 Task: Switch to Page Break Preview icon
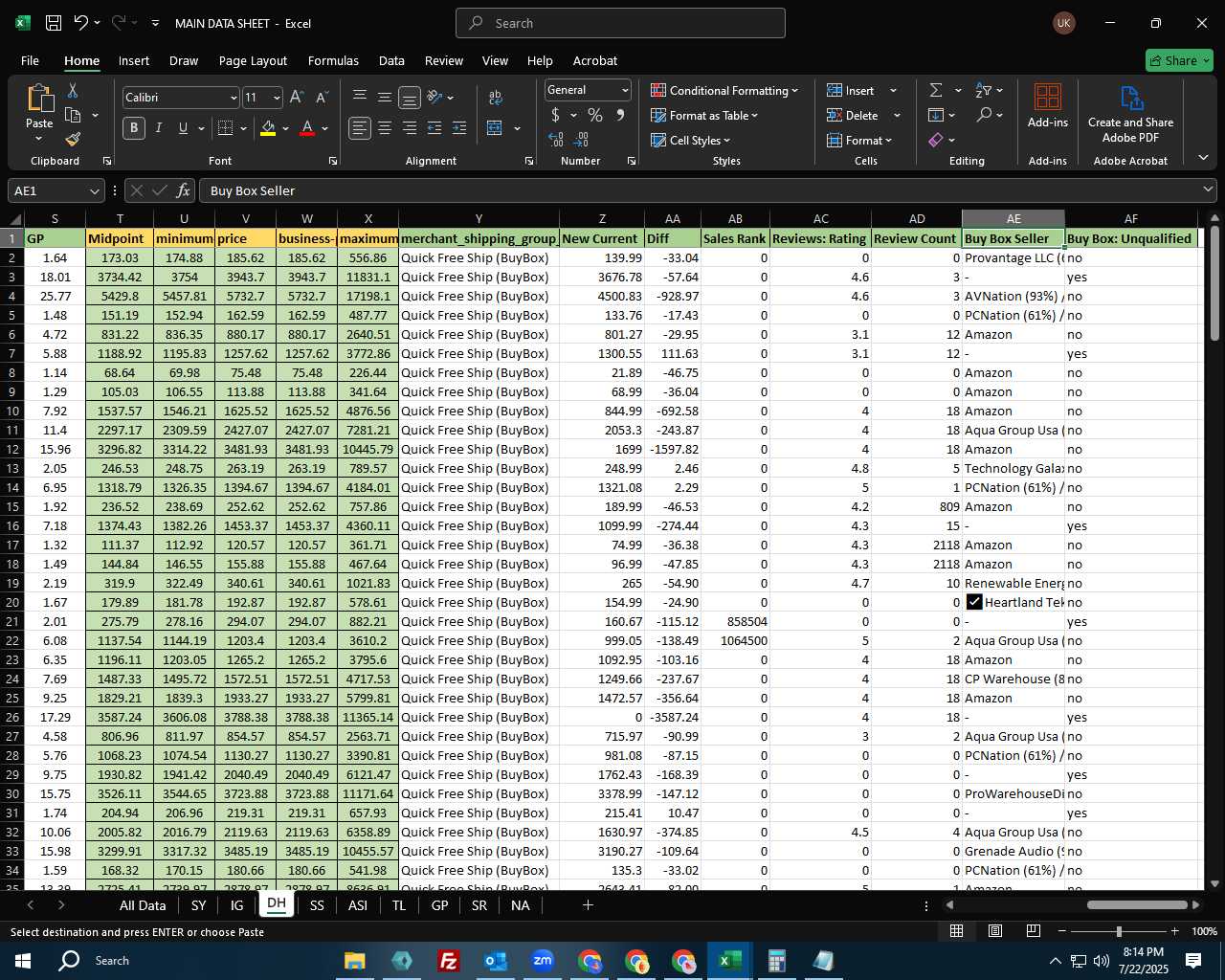click(1034, 930)
